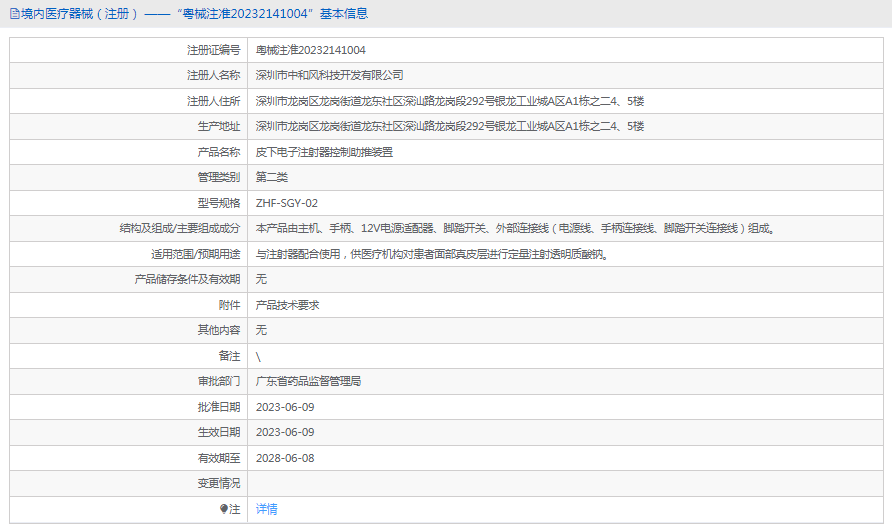Select registration number value 粤械注准20232141004

click(x=311, y=50)
